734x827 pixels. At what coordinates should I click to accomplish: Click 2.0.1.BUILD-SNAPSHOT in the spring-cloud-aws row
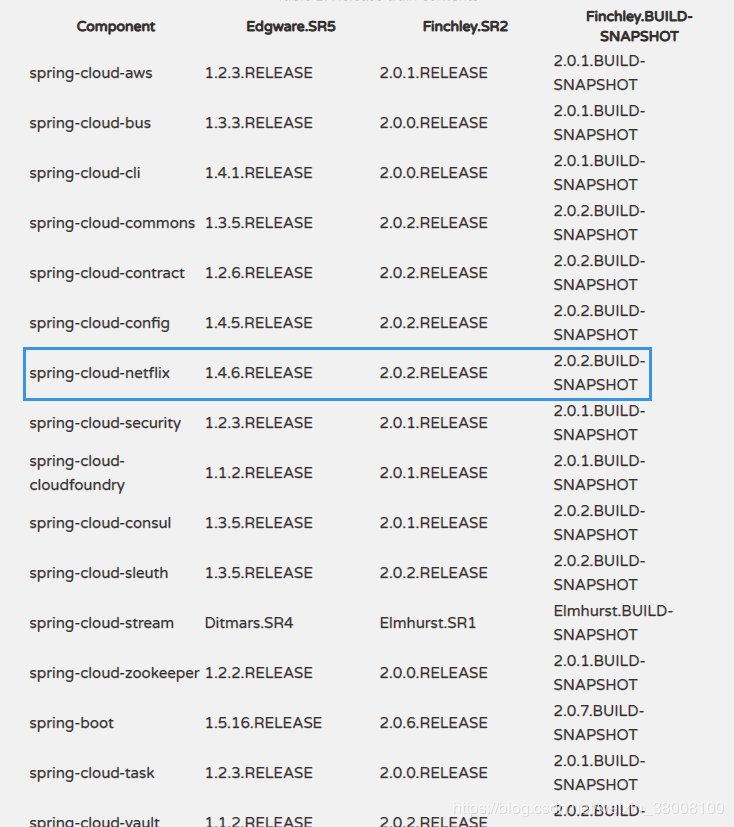[x=599, y=73]
